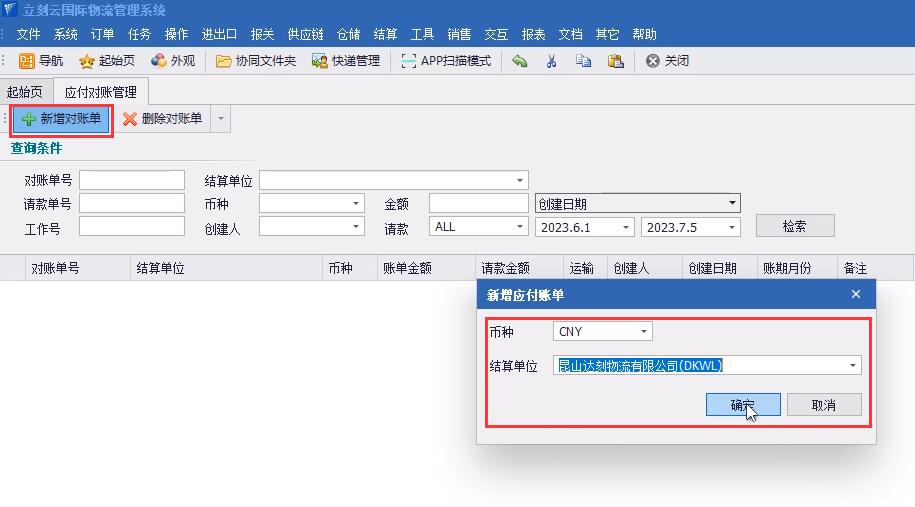The width and height of the screenshot is (915, 507).
Task: Open 快递管理 express management
Action: 345,61
